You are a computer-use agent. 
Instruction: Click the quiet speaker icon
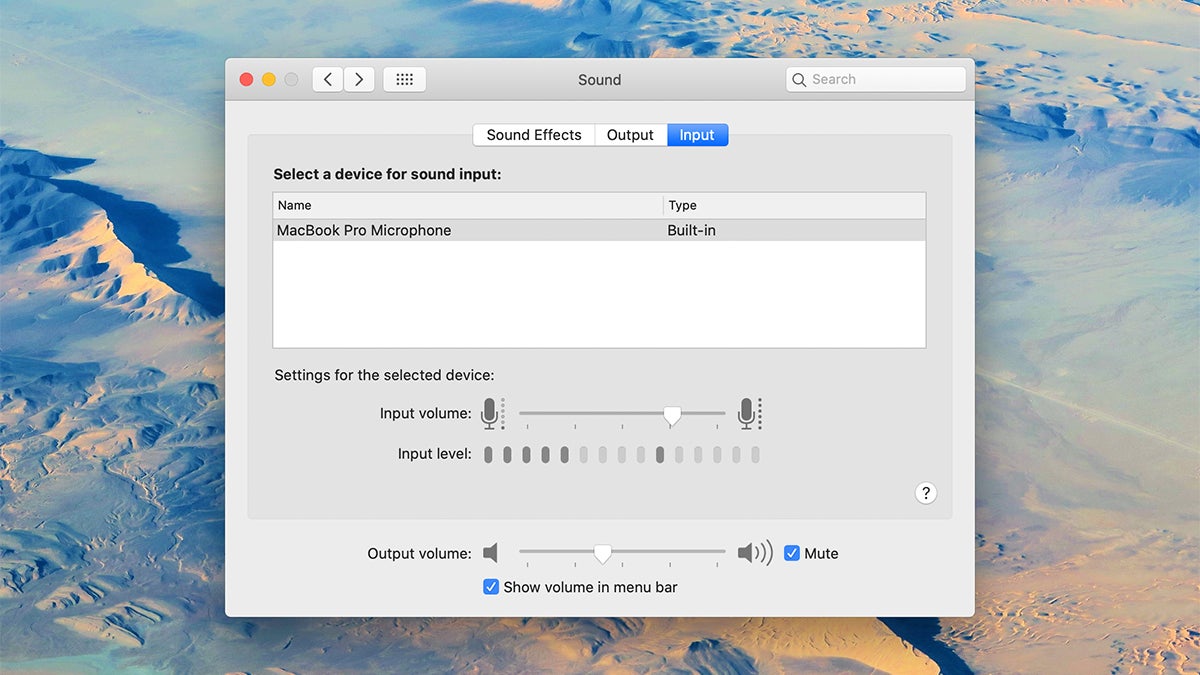point(491,551)
